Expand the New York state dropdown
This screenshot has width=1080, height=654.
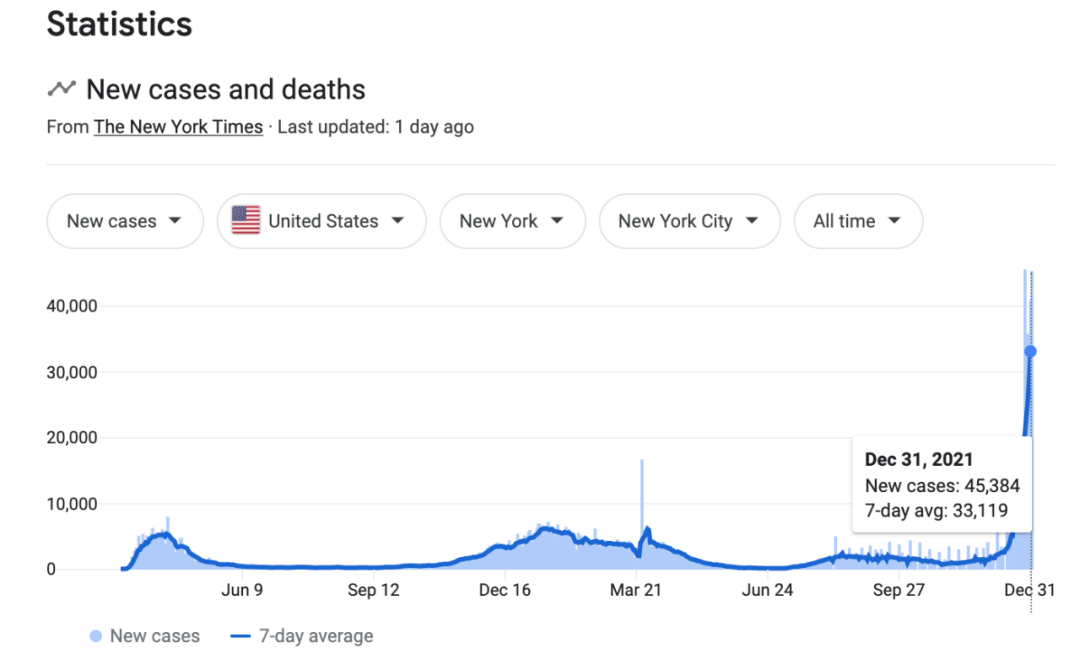pyautogui.click(x=511, y=221)
